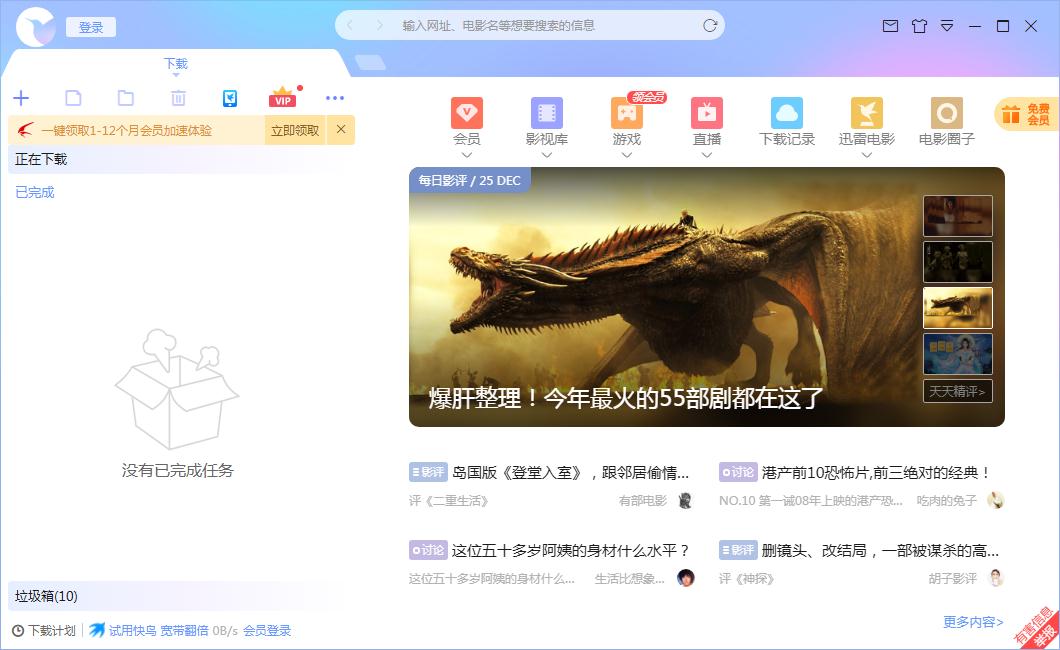This screenshot has width=1060, height=650.
Task: Open the 下载记录 cloud icon
Action: tap(787, 113)
